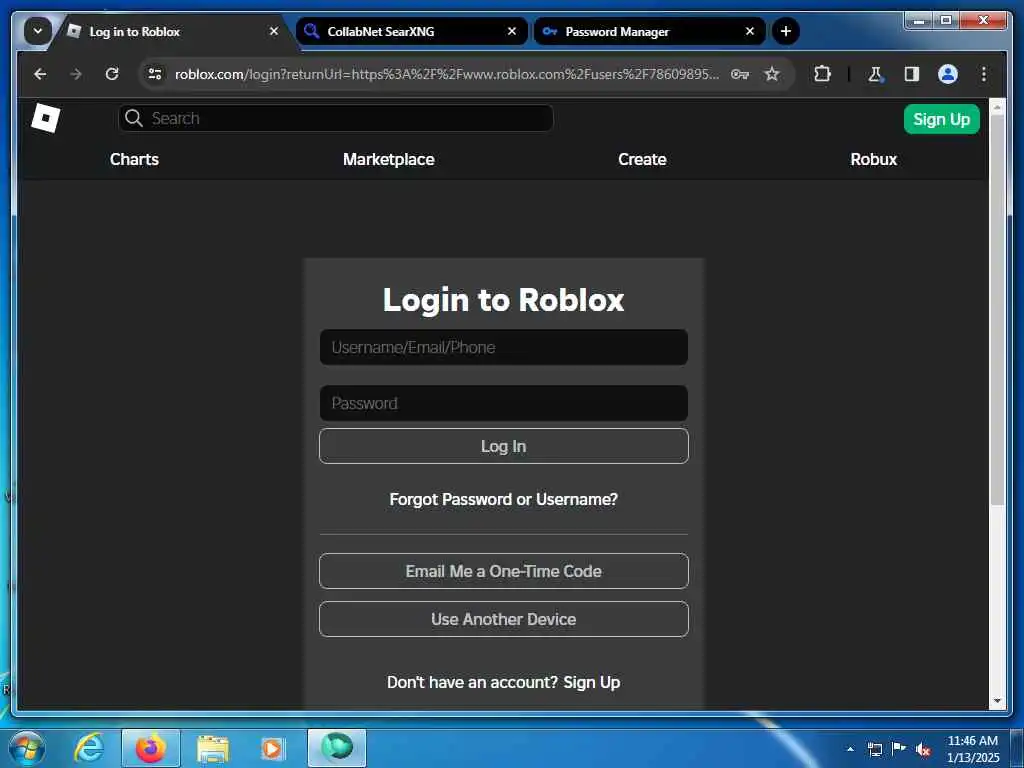Click the Sign Up link below the form
Screen dimensions: 1024x768
click(x=592, y=682)
